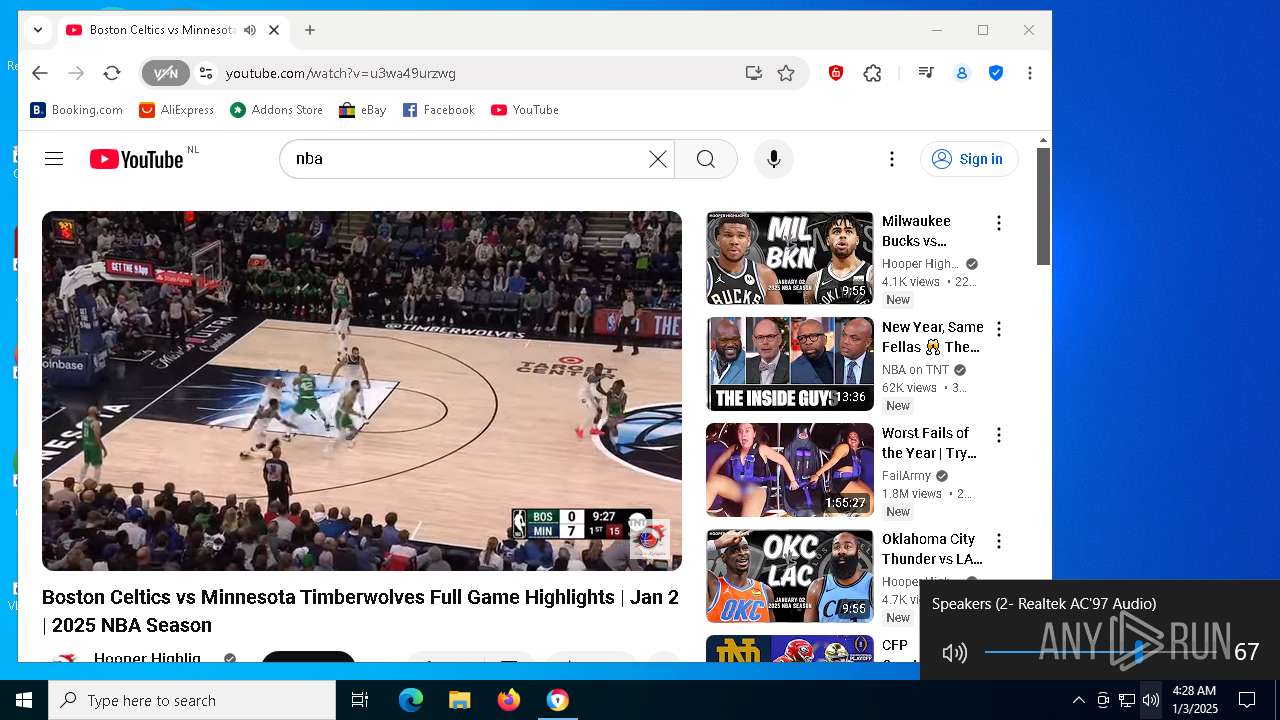Open the OKC LAC video thumbnail
Viewport: 1280px width, 720px height.
790,576
